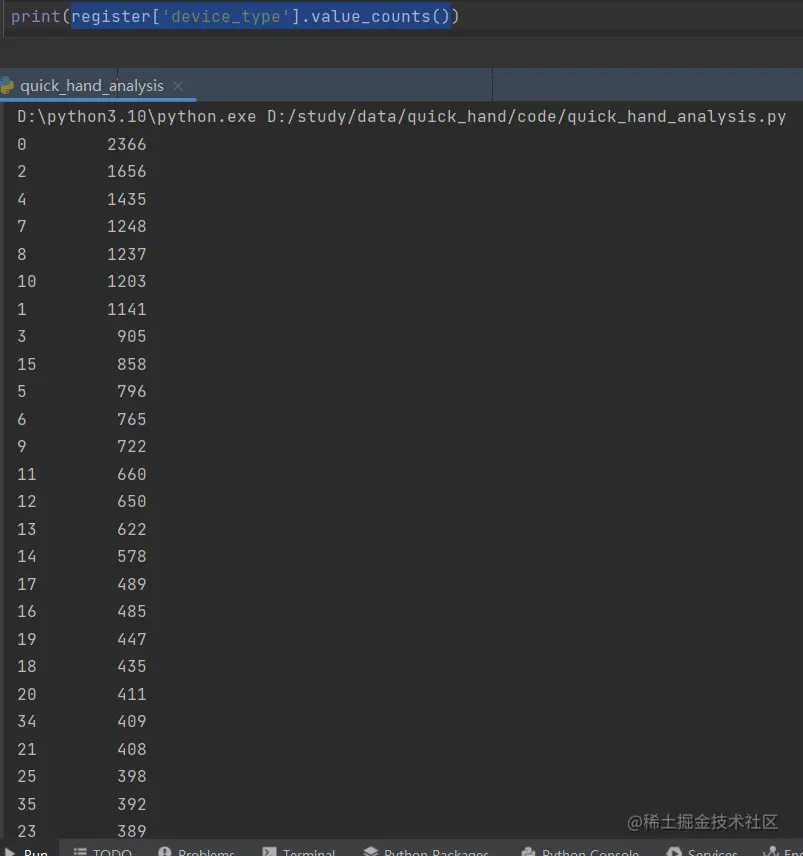Click the count value 905
Image resolution: width=803 pixels, height=856 pixels.
(132, 336)
